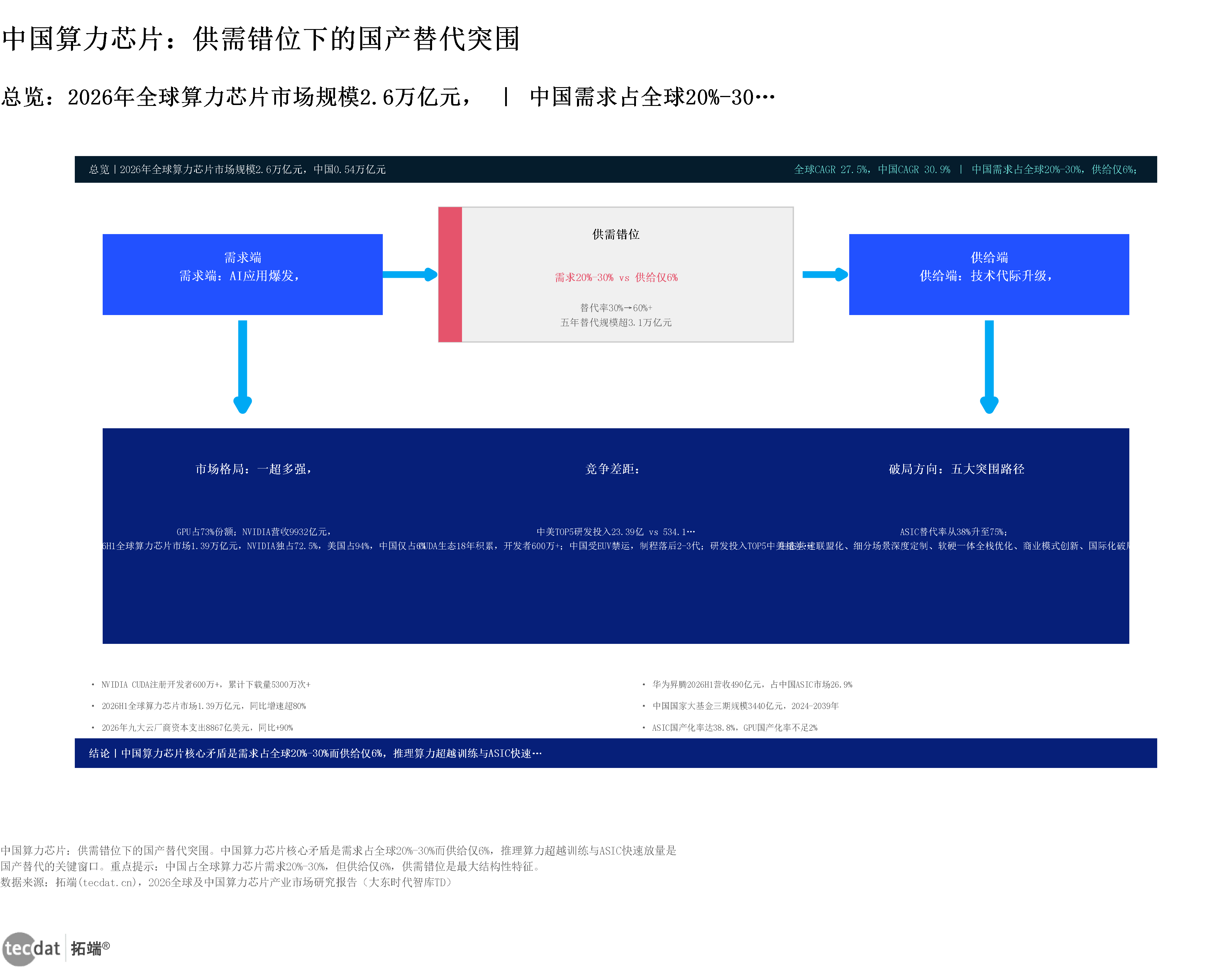Viewport: 1232px width, 968px height.
Task: Click bullet NVIDIA CUDA注册开发者600万+
Action: [206, 685]
